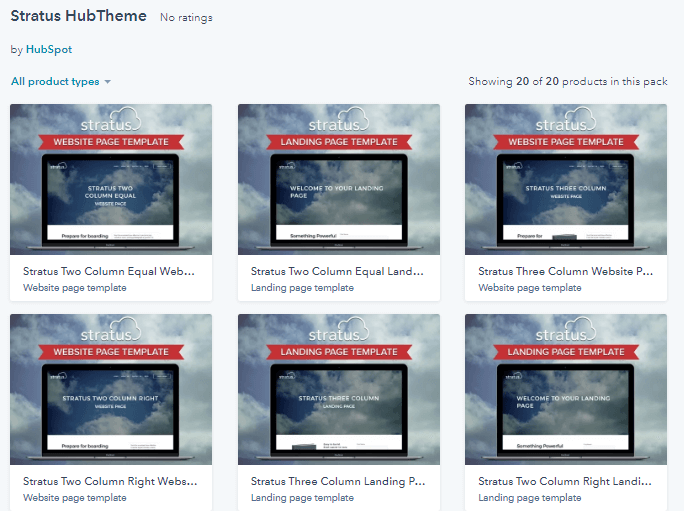Open the Stratus Three Column Landing thumbnail
684x511 pixels.
[x=339, y=389]
